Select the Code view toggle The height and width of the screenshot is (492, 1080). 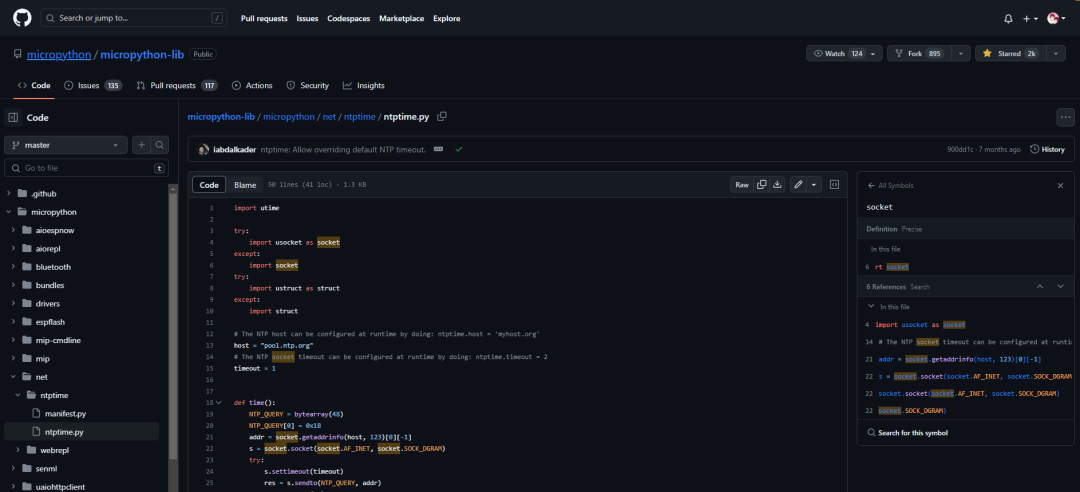point(209,185)
